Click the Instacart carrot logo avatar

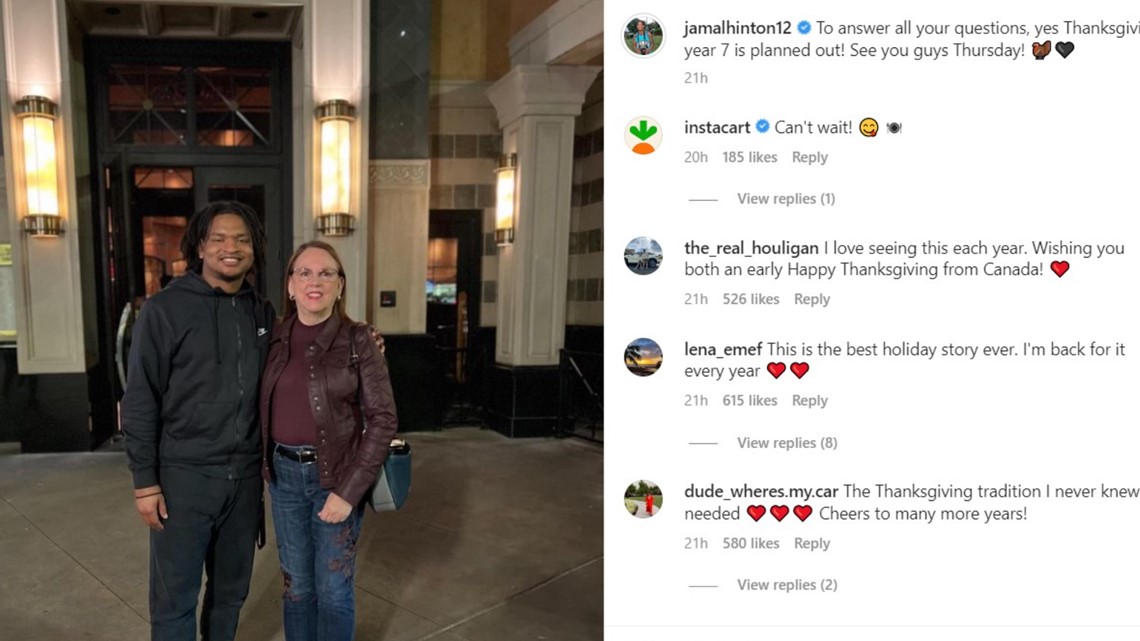coord(643,135)
